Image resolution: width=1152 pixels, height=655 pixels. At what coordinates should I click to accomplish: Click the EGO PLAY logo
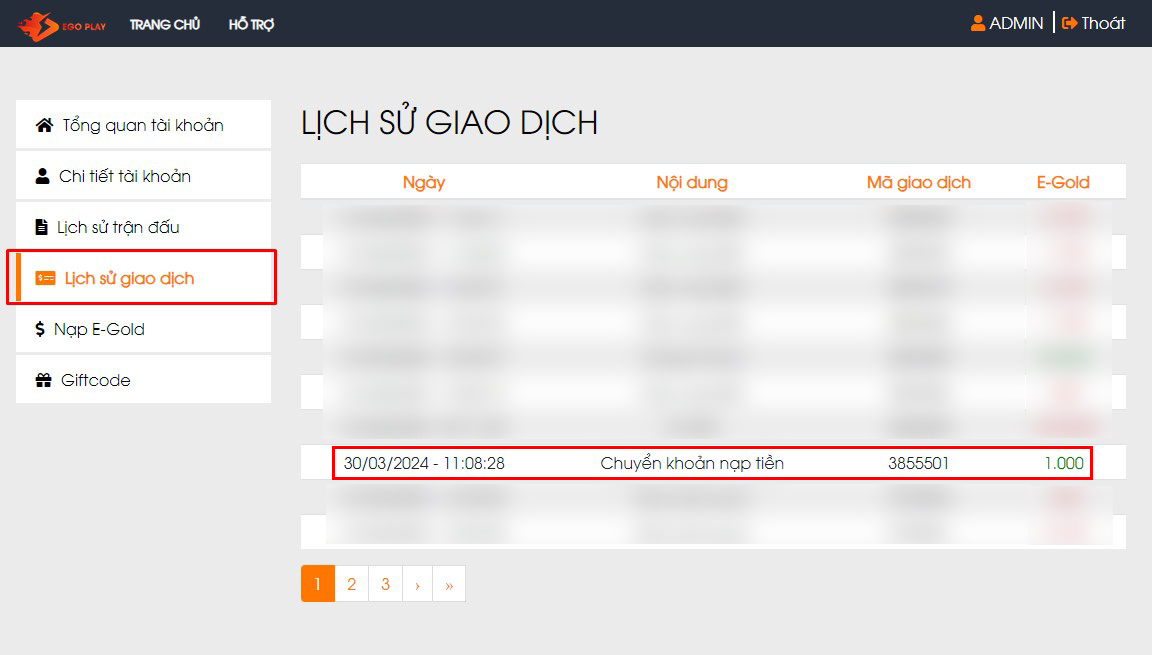point(62,26)
